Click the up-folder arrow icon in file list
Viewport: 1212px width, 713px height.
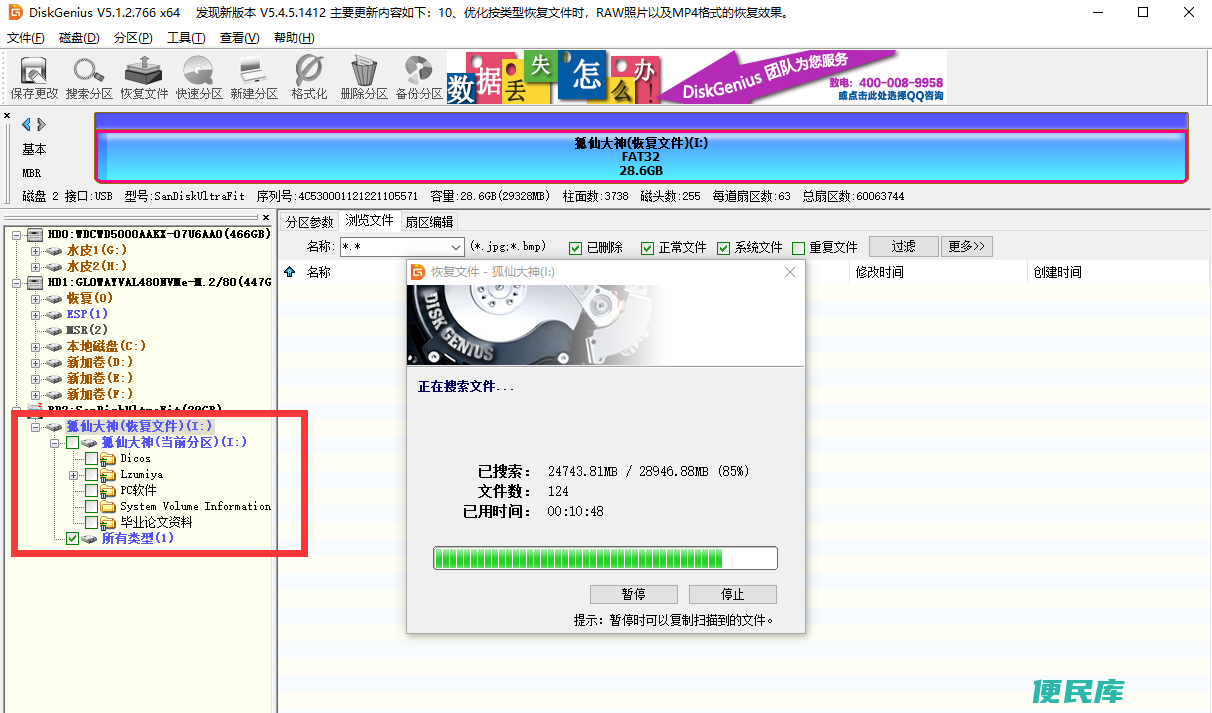pyautogui.click(x=290, y=271)
